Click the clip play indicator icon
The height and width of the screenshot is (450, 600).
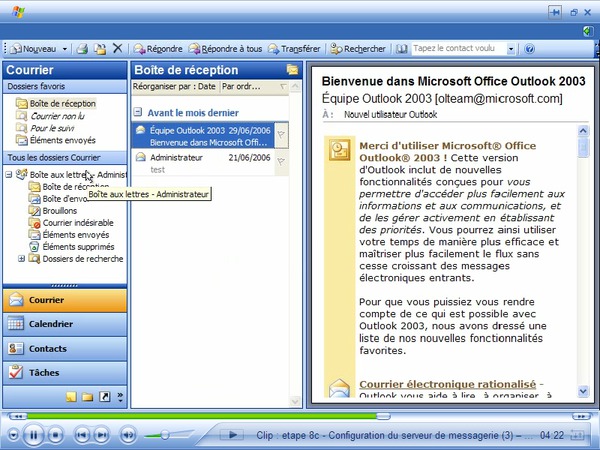(232, 435)
